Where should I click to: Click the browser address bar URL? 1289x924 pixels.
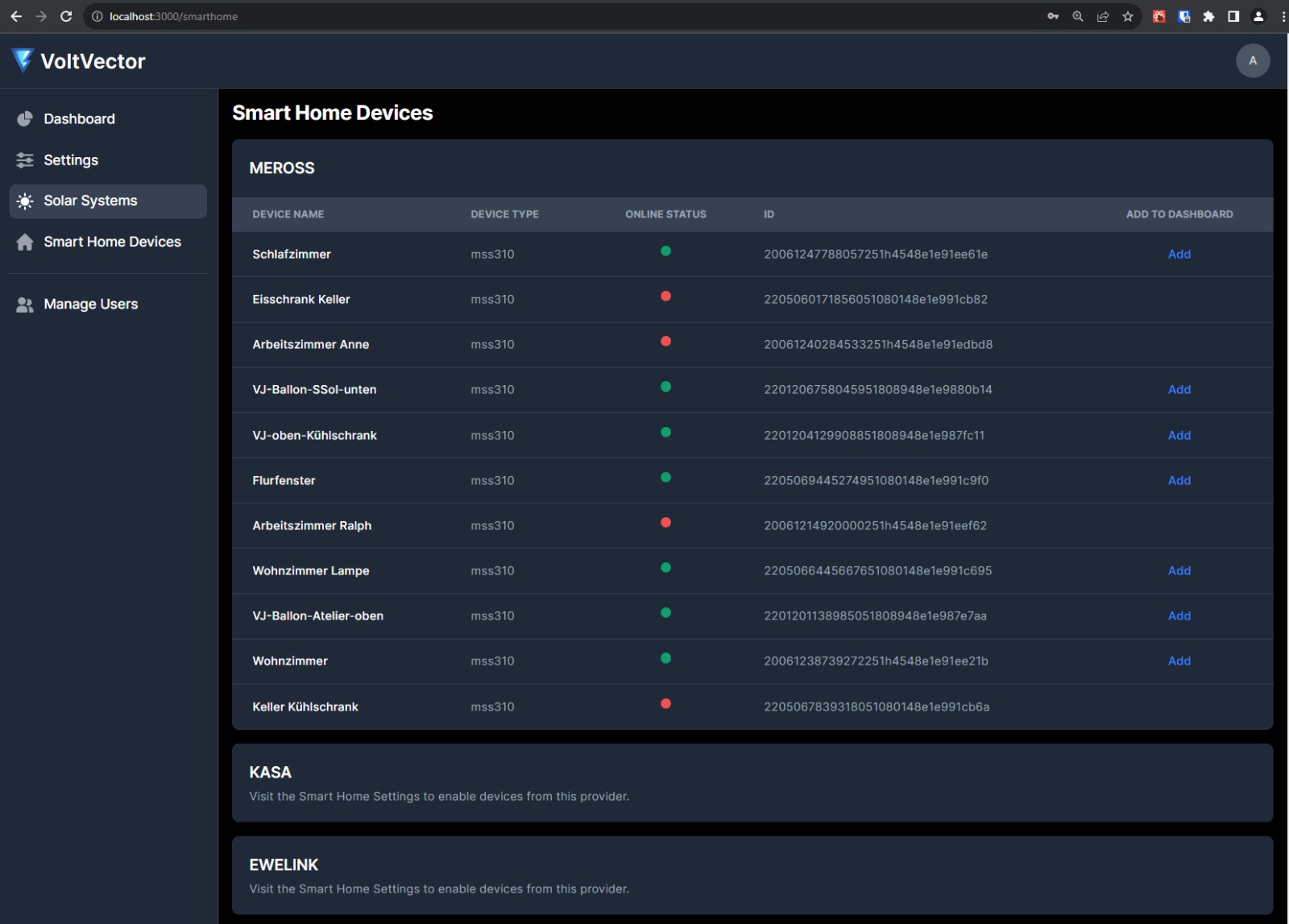172,16
